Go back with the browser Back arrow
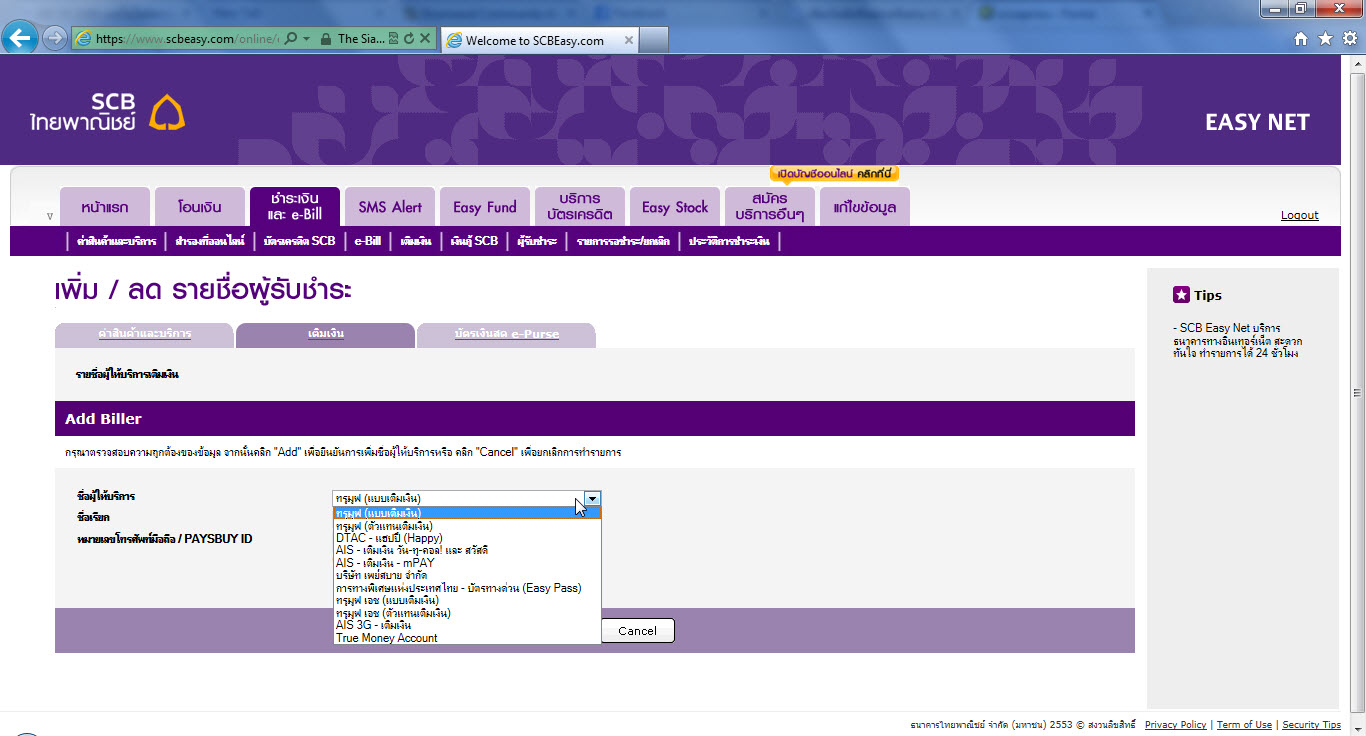This screenshot has height=736, width=1366. pyautogui.click(x=20, y=39)
